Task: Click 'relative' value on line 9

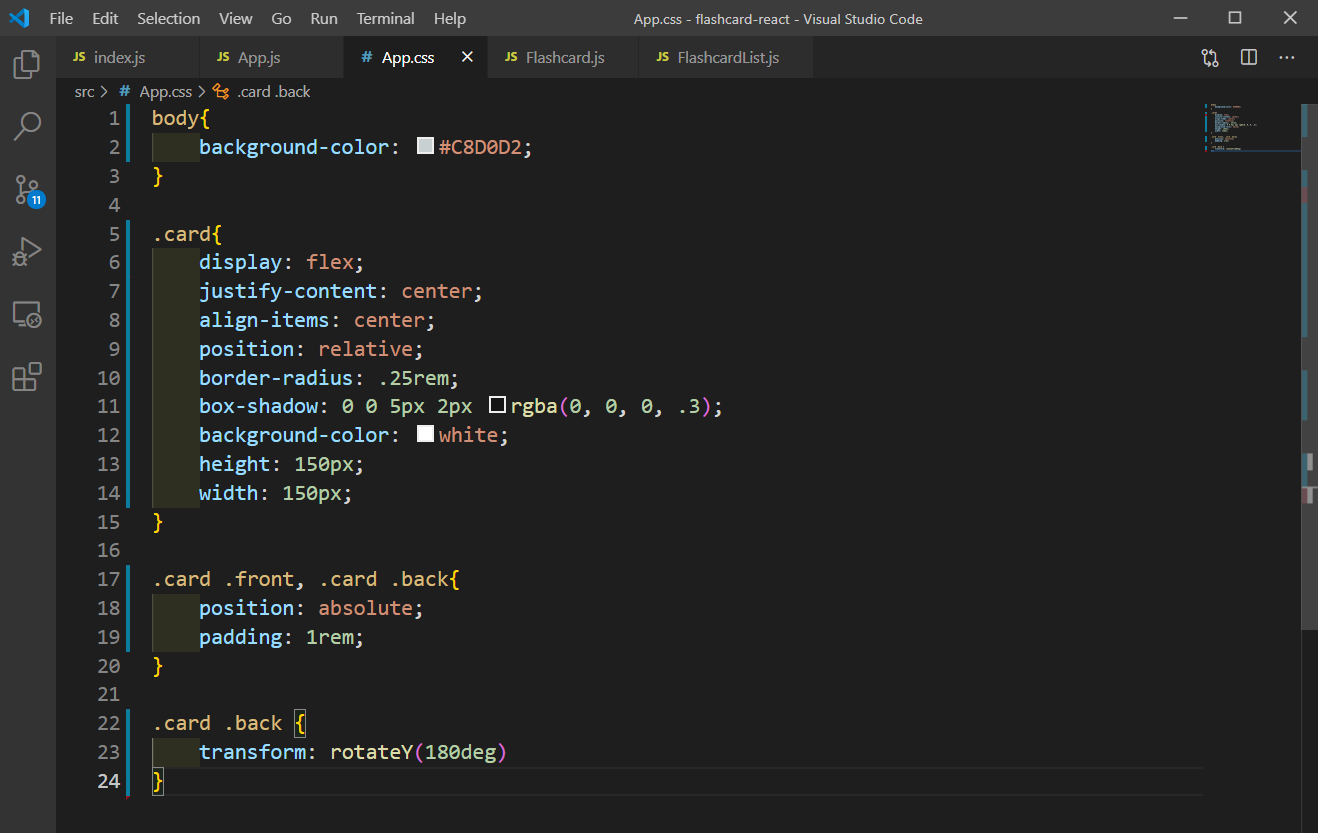Action: (365, 349)
